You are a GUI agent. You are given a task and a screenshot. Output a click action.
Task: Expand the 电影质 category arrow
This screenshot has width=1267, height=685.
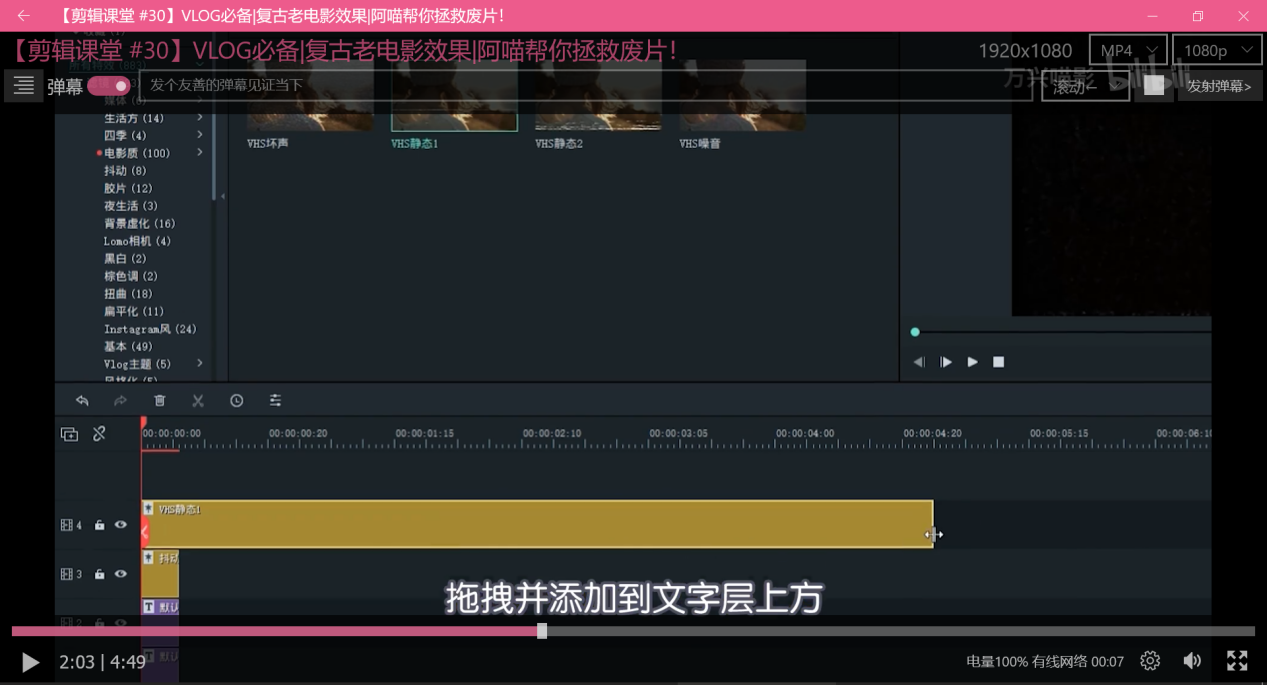pos(200,153)
